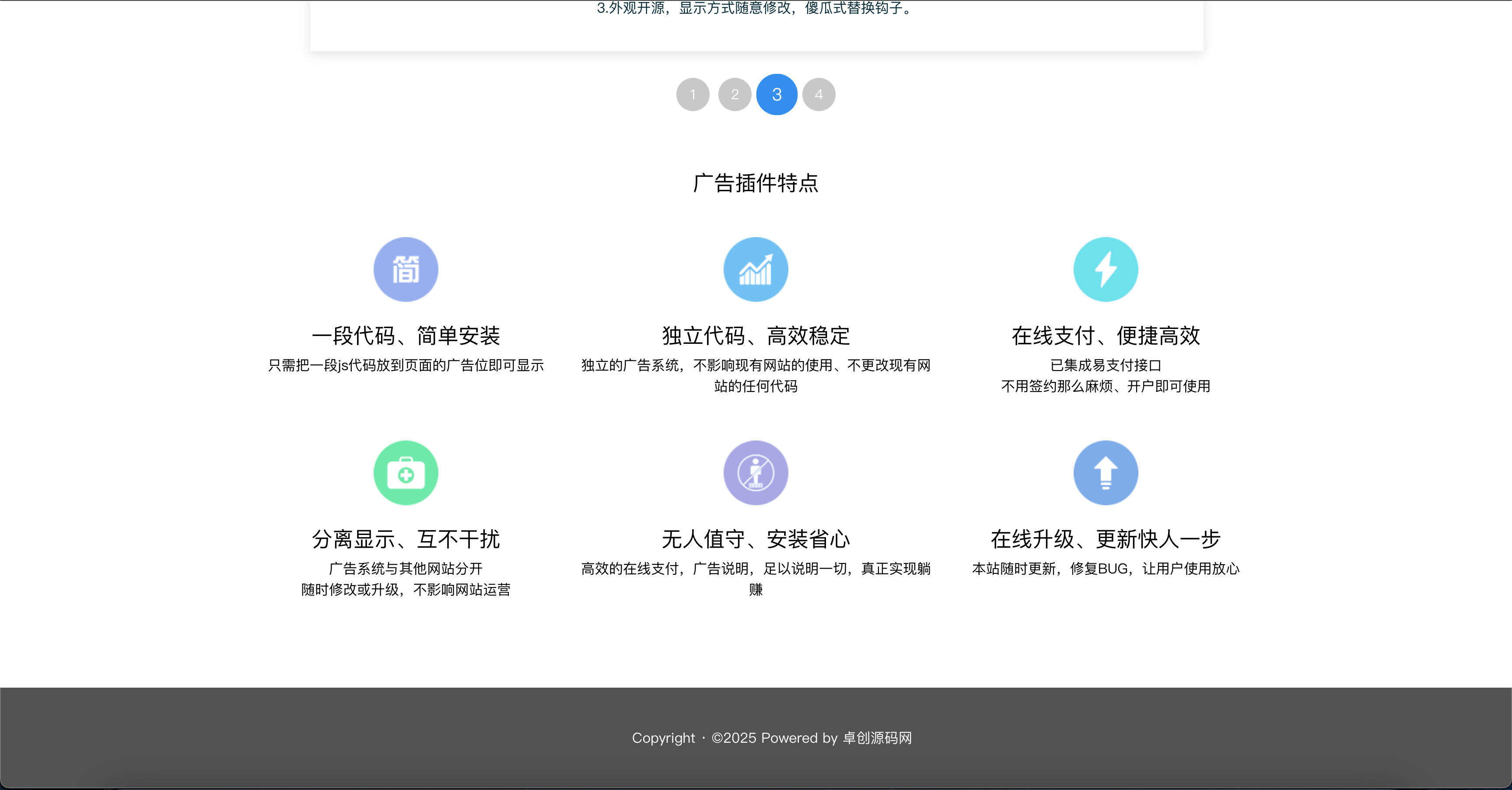Viewport: 1512px width, 790px height.
Task: Click the active page 3 indicator
Action: click(777, 94)
